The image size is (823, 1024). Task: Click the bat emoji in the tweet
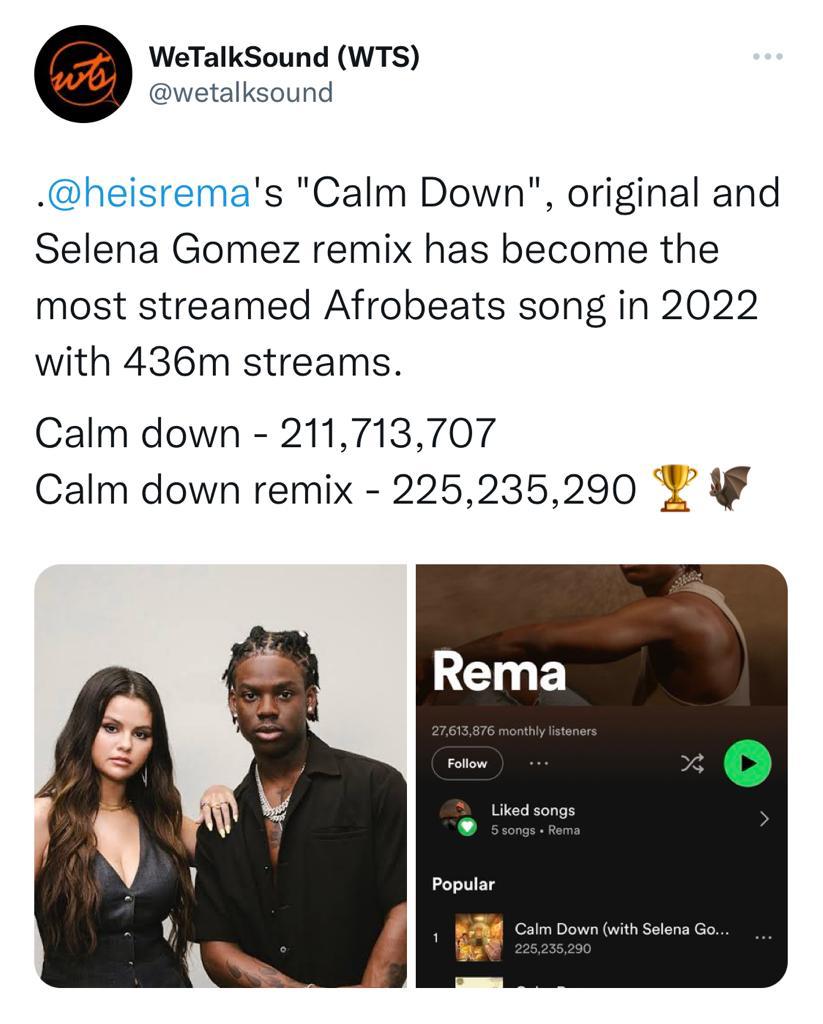pyautogui.click(x=728, y=487)
